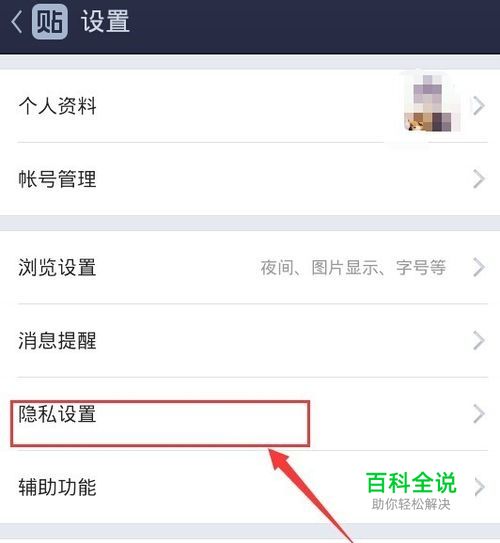Tap the 夜间、图片显示、字号等 hint text

tap(353, 268)
